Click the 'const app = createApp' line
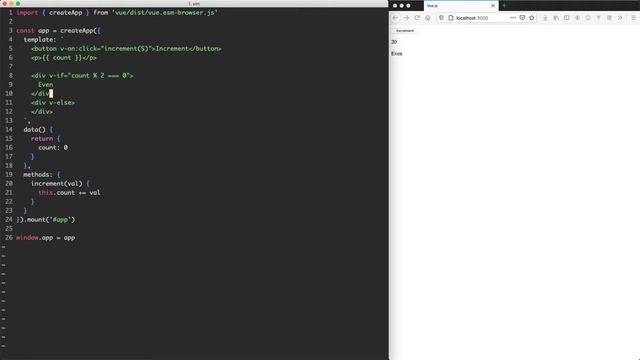 click(x=58, y=31)
